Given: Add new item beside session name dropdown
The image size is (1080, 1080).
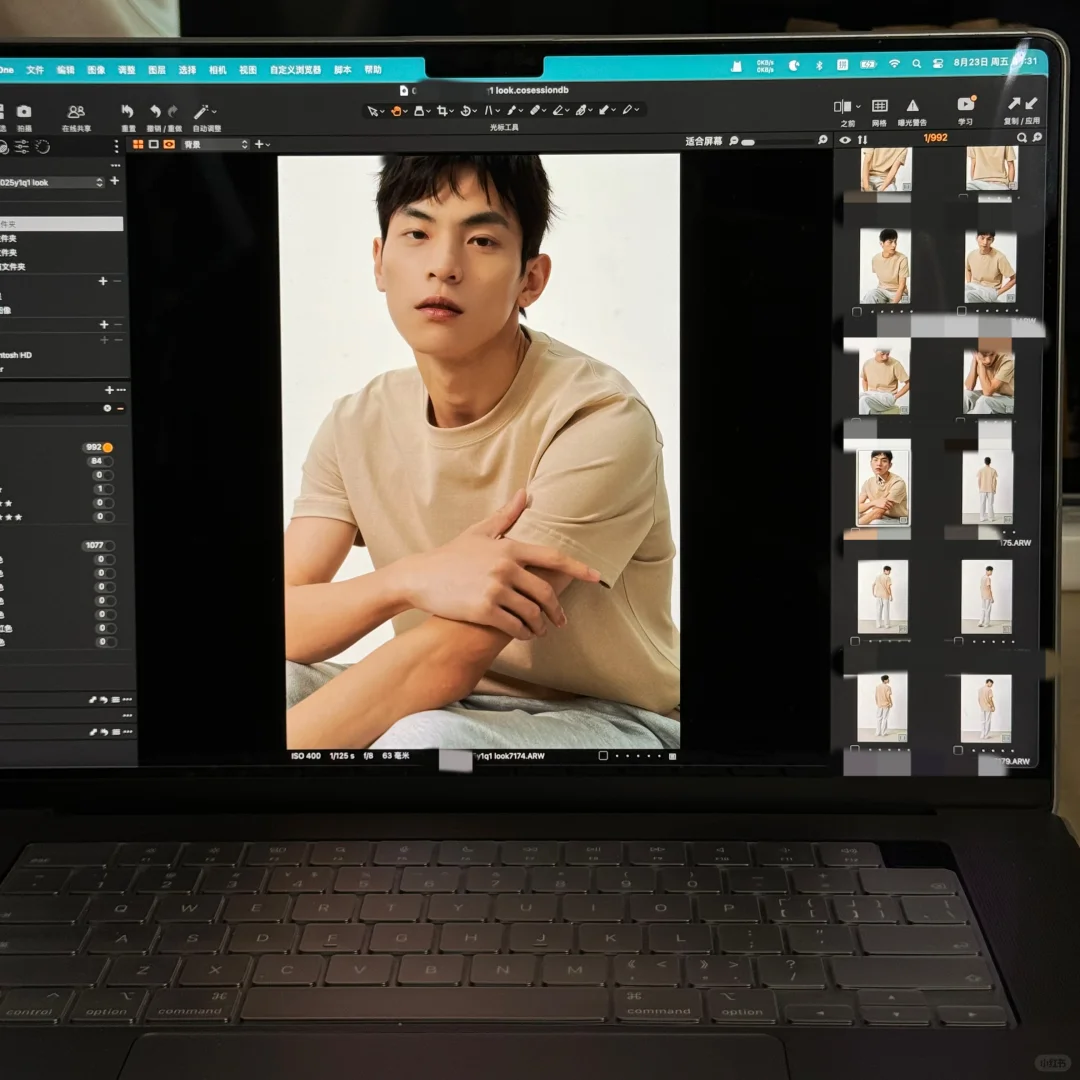Looking at the screenshot, I should point(114,180).
